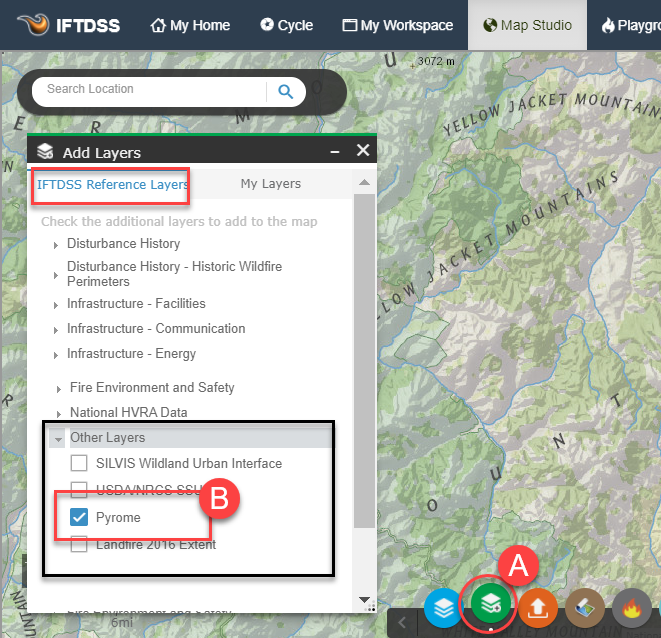Expand Disturbance History - Historic Wildfire Perimeters
Image resolution: width=661 pixels, height=638 pixels.
56,275
